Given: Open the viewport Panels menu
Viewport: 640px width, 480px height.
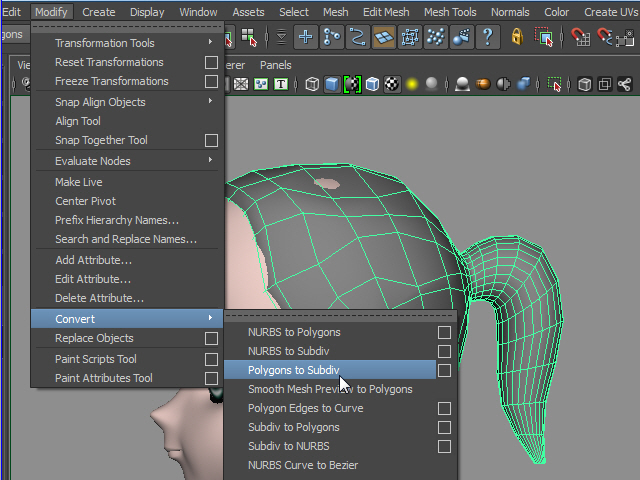Looking at the screenshot, I should pos(275,65).
